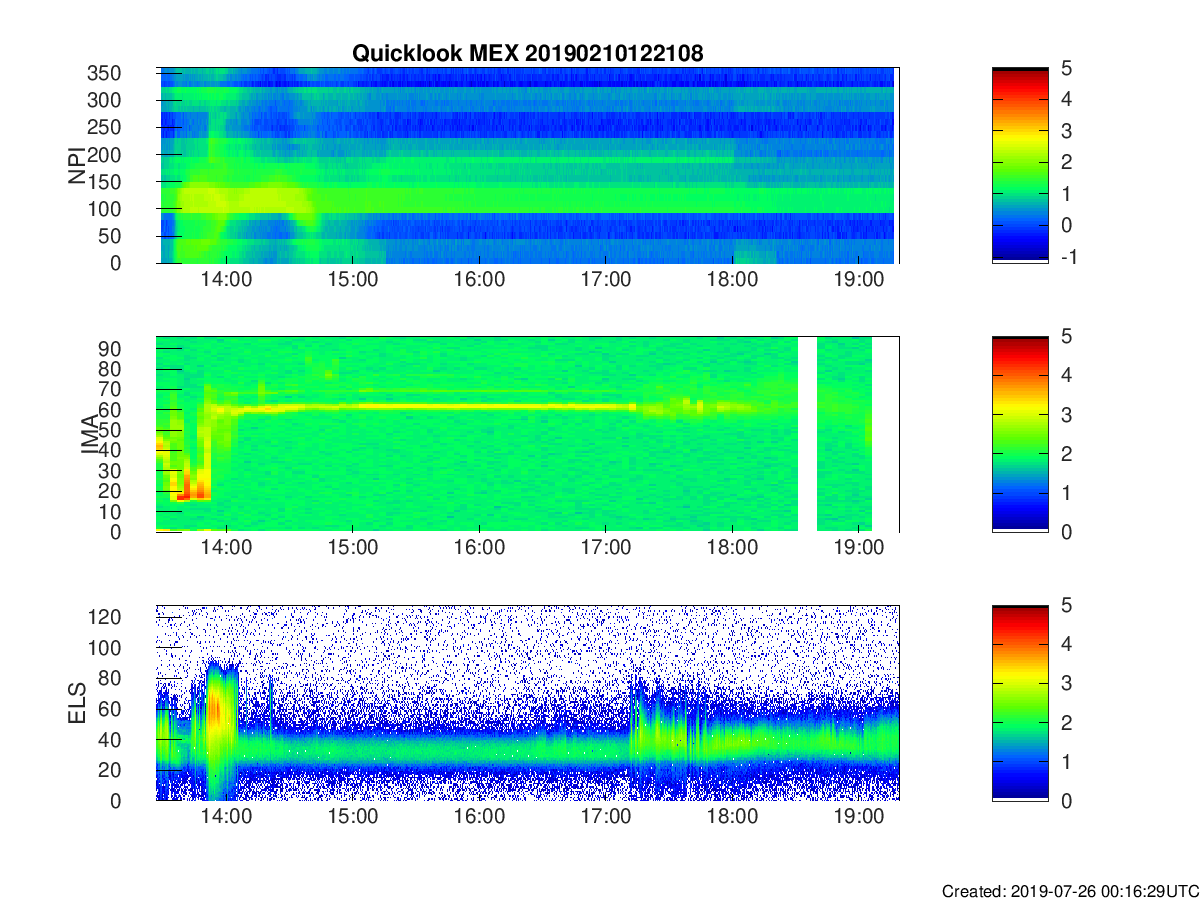Click the red low-energy patch in IMA panel
The height and width of the screenshot is (900, 1200).
[x=191, y=490]
